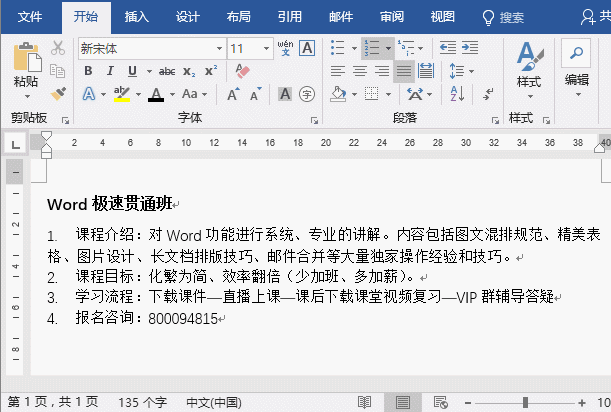Toggle Italic formatting
This screenshot has height=412, width=611.
pos(109,71)
